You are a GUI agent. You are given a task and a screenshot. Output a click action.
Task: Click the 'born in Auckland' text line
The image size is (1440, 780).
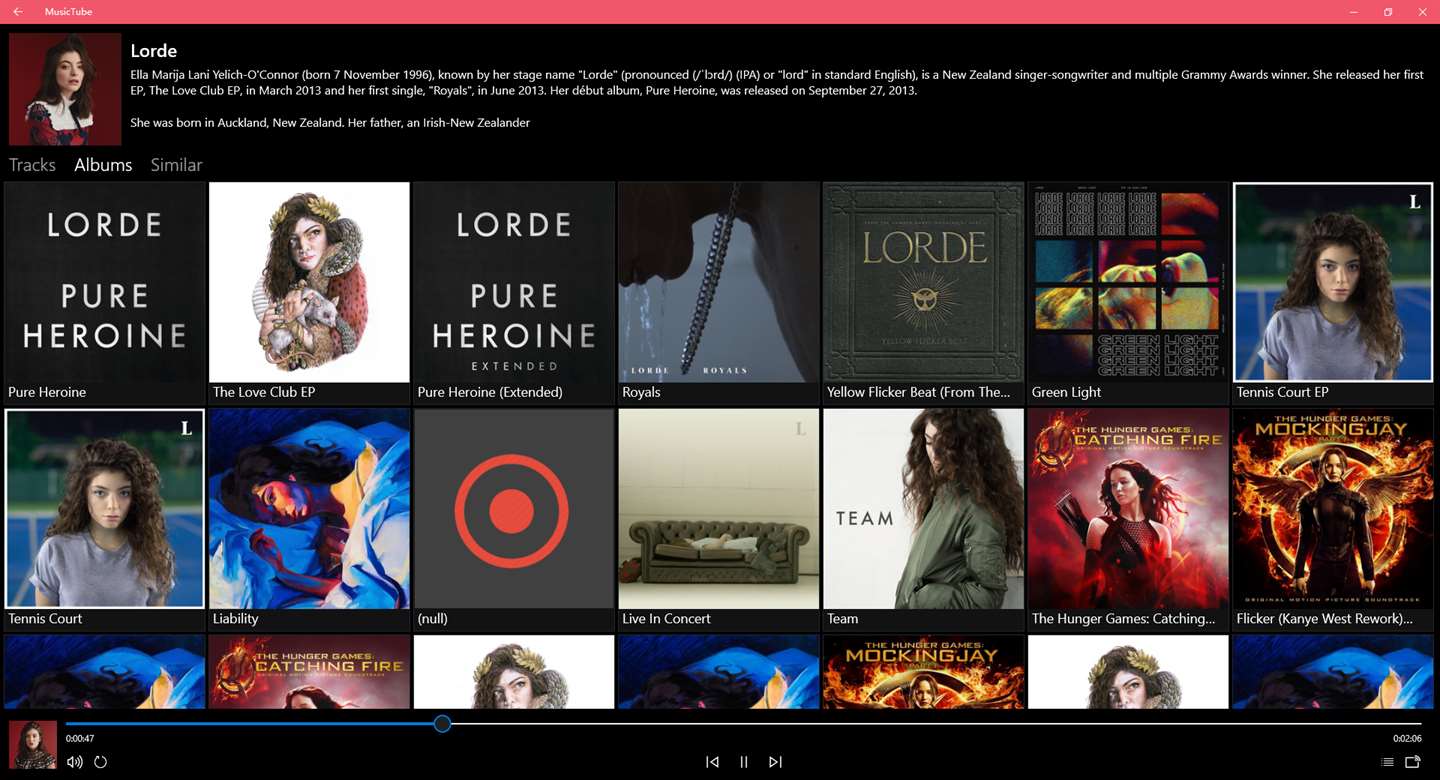click(330, 122)
